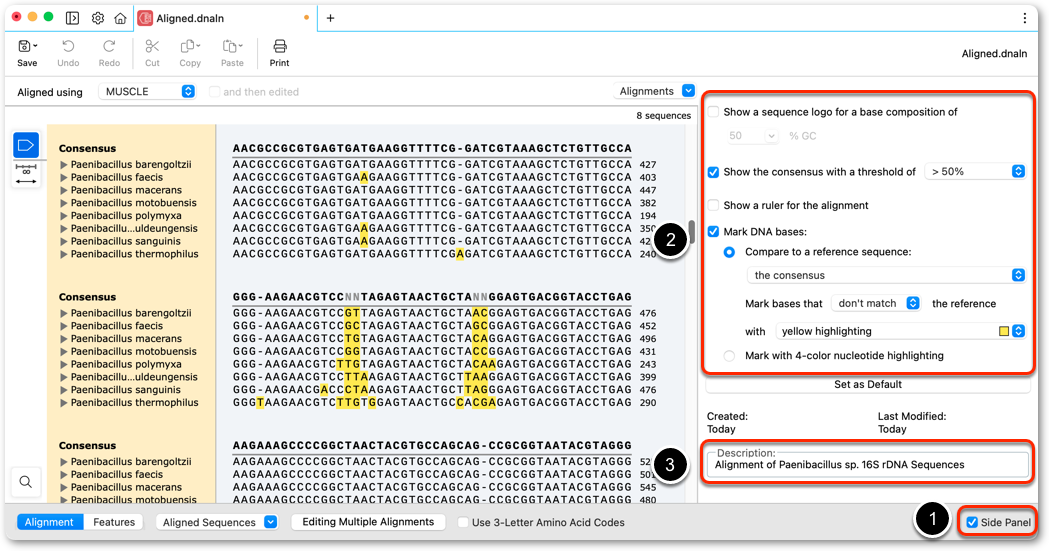Screen dimensions: 1049x551
Task: Toggle the 'and then edited' checkbox
Action: point(214,92)
